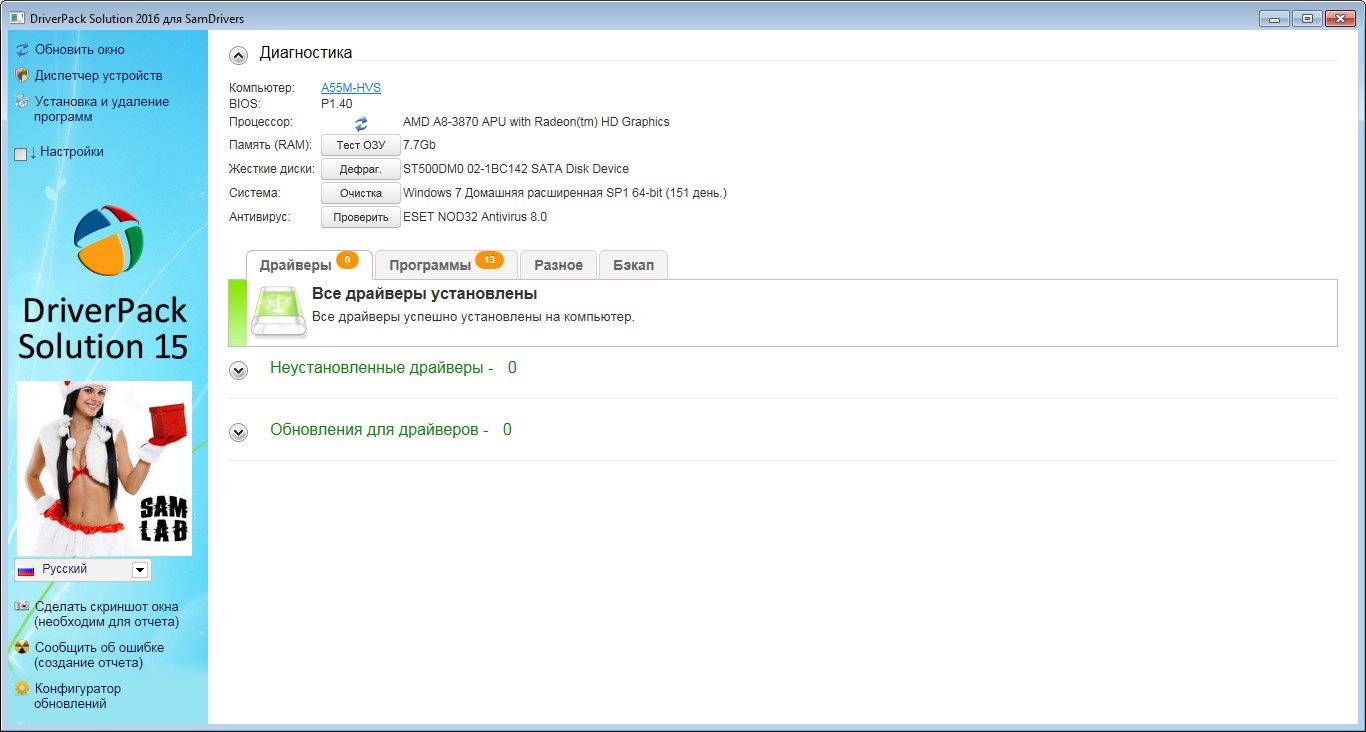Screen dimensions: 1366x732
Task: Expand the Неустановленные драйверы section
Action: [x=238, y=370]
